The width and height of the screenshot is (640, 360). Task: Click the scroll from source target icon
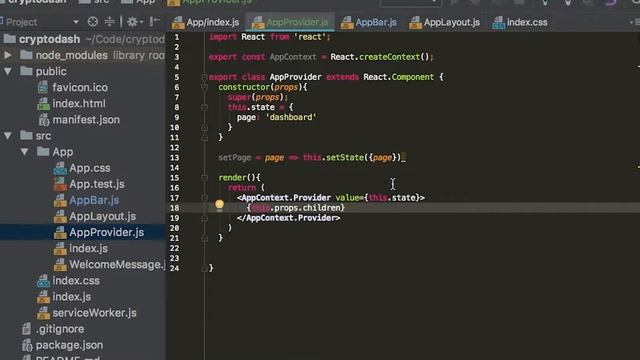coord(93,22)
